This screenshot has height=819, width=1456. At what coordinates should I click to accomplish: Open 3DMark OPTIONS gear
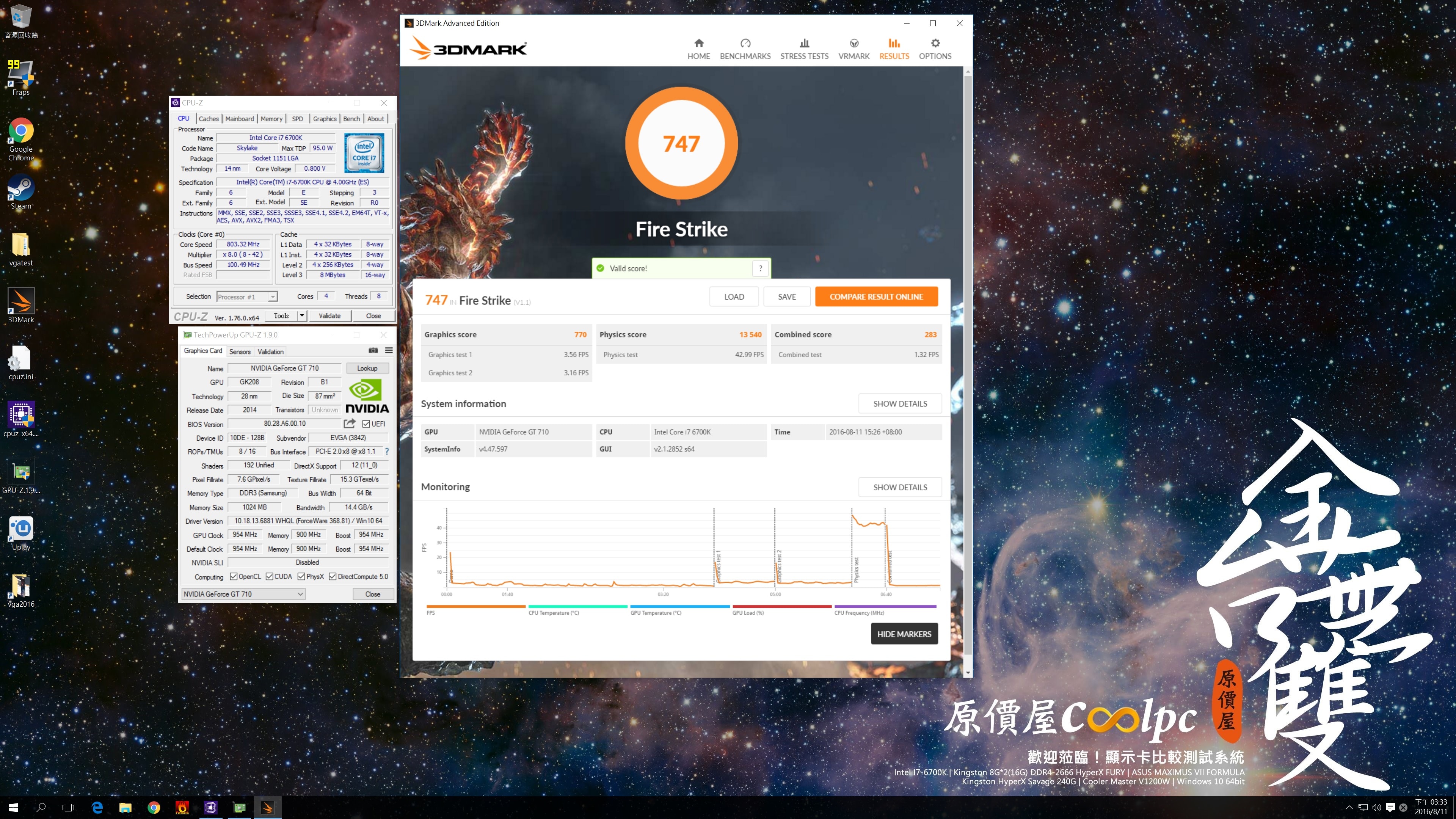(935, 49)
